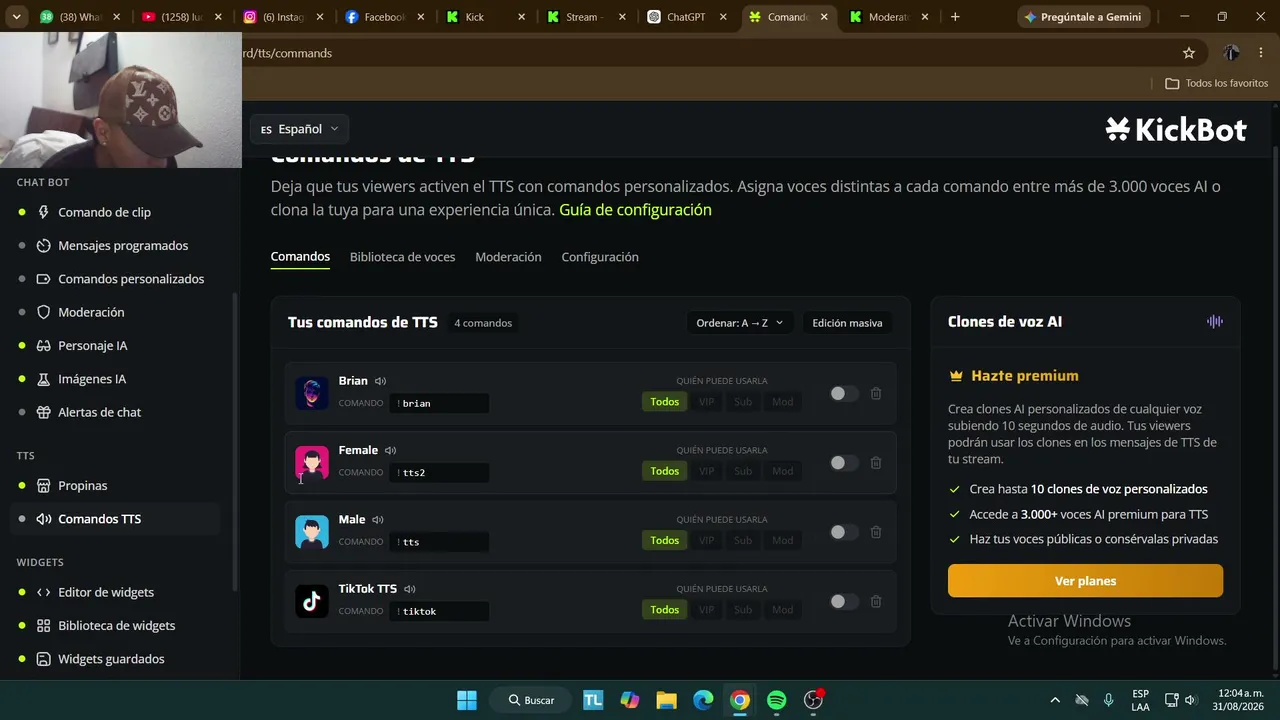Image resolution: width=1280 pixels, height=720 pixels.
Task: Play the Brian voice preview speaker icon
Action: click(380, 381)
